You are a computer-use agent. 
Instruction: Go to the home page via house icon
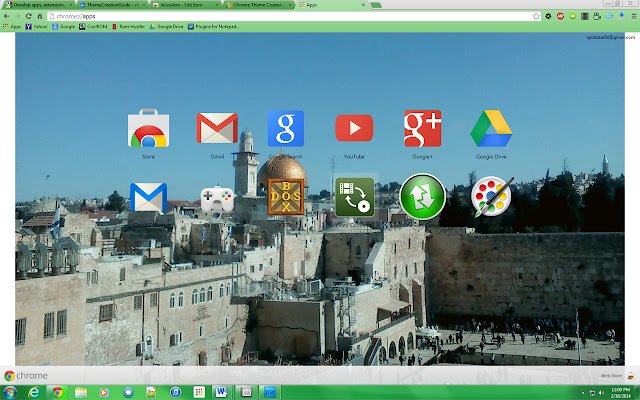tap(40, 16)
